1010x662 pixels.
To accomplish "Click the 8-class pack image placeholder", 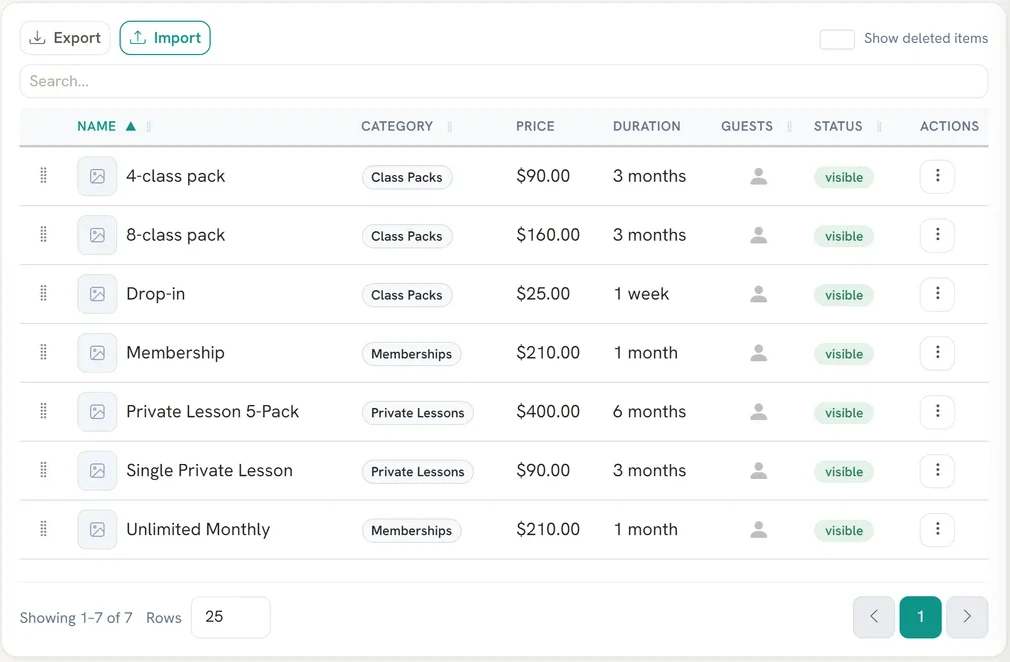I will (97, 235).
